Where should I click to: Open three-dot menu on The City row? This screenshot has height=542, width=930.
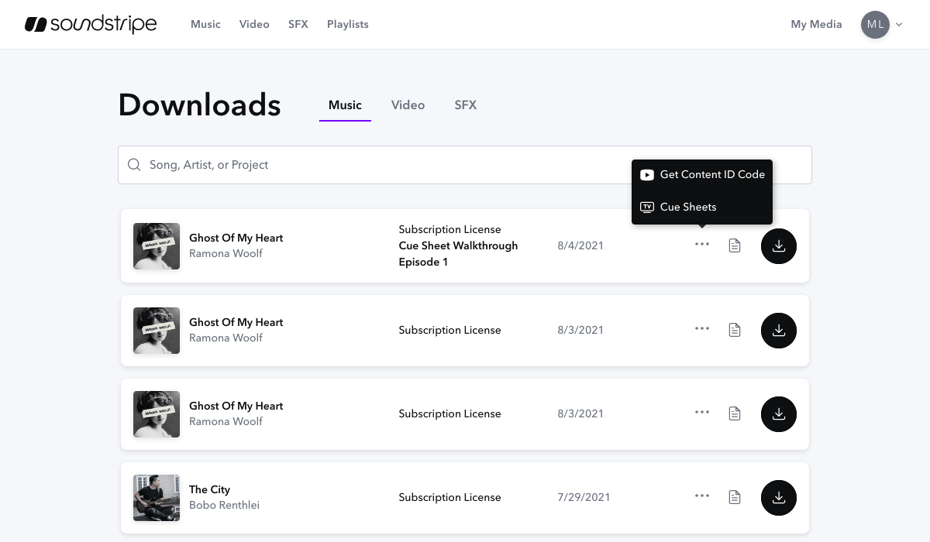[702, 496]
